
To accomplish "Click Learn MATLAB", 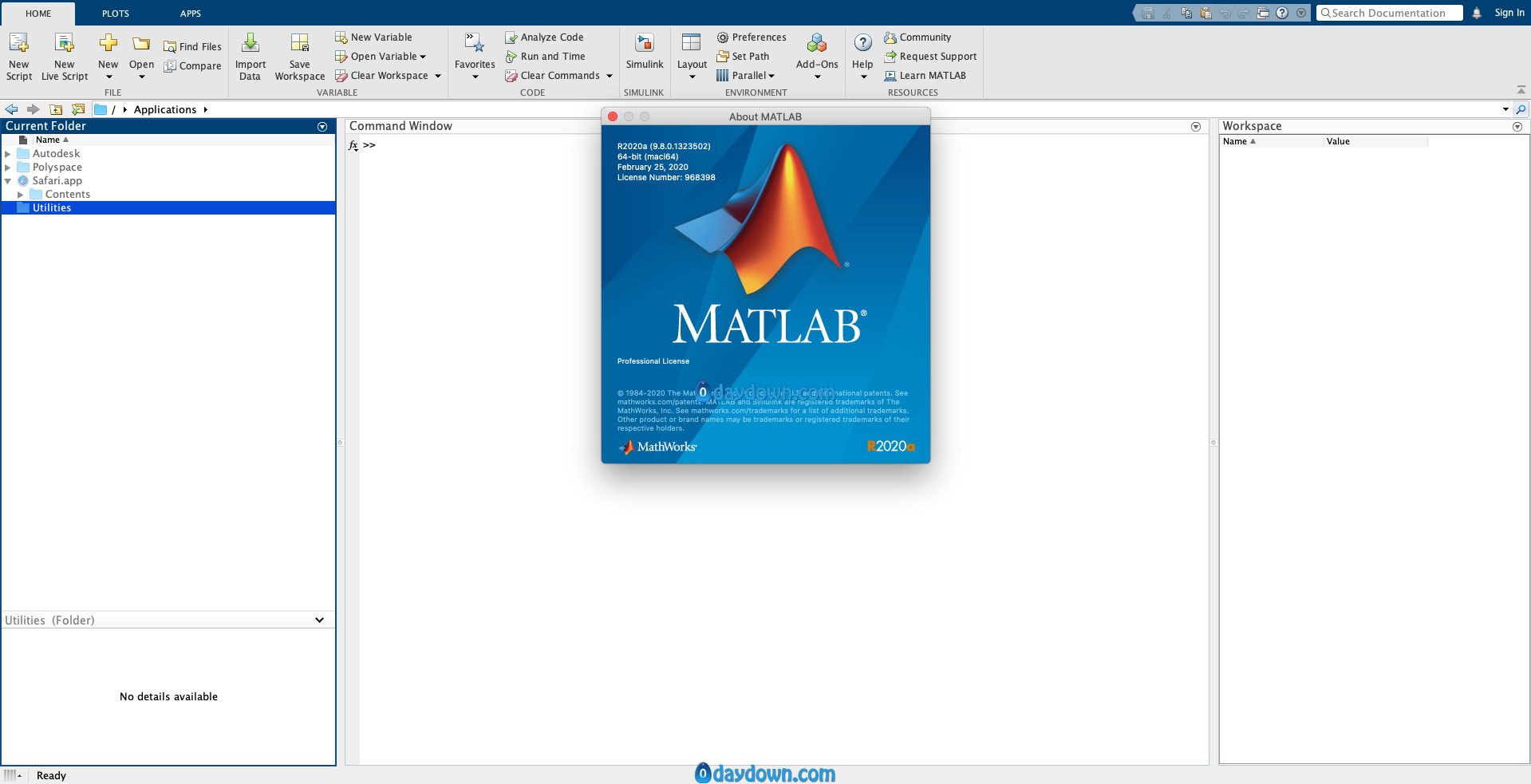I will 925,76.
